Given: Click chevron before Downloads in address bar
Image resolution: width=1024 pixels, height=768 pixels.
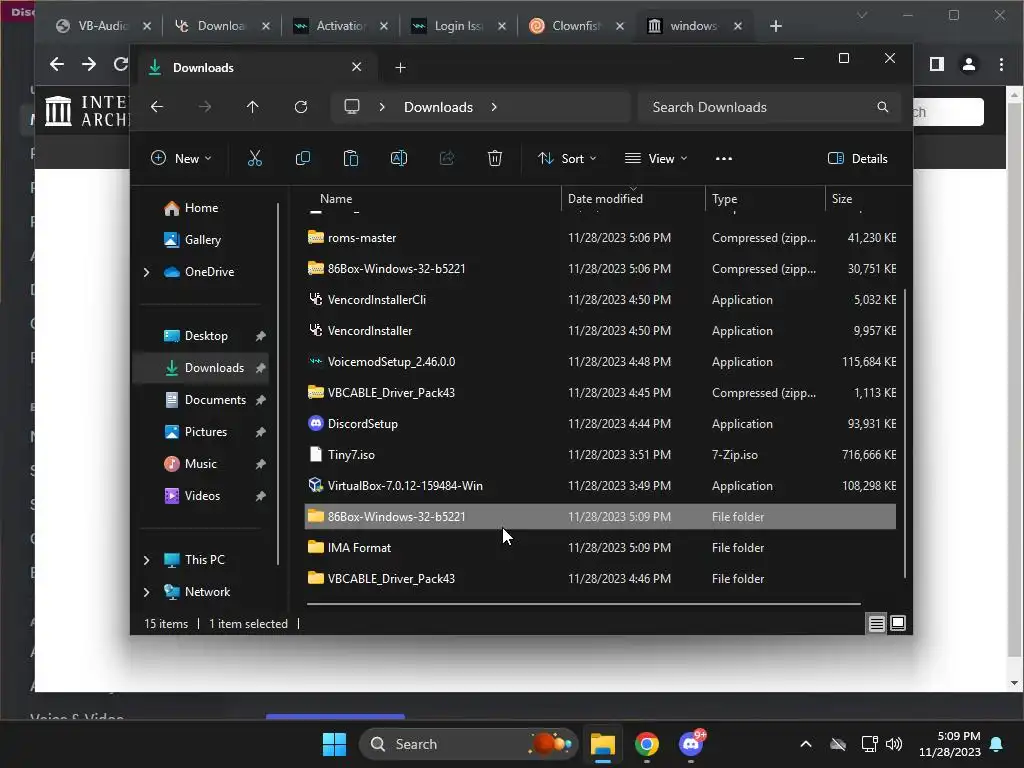Looking at the screenshot, I should click(x=382, y=107).
